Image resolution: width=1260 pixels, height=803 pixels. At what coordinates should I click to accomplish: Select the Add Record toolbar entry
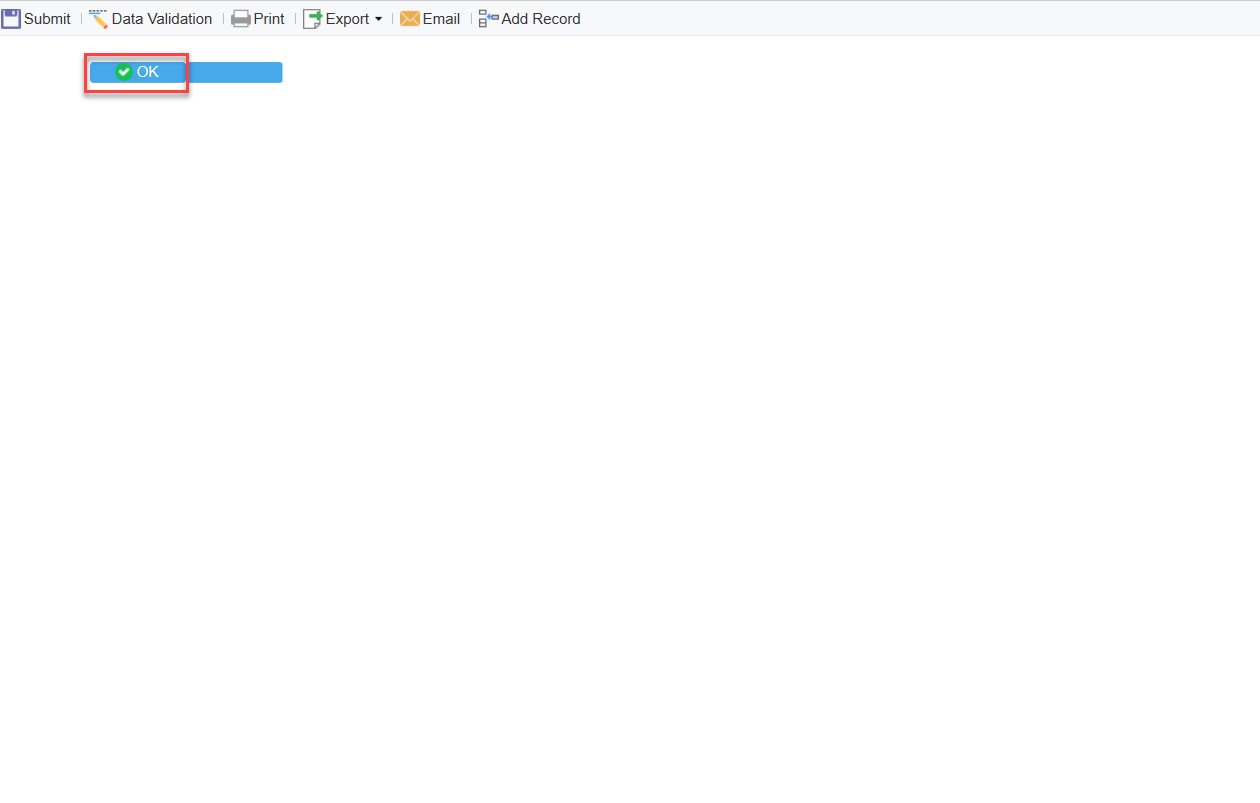pos(529,18)
